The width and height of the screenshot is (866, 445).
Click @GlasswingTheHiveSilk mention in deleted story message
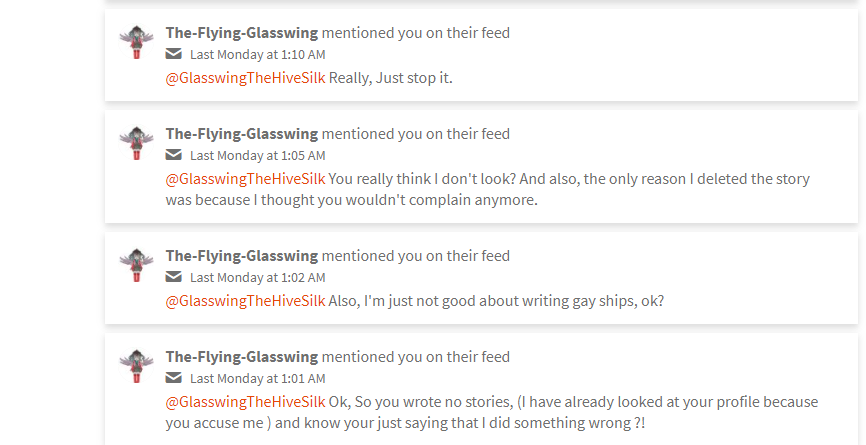pos(245,179)
